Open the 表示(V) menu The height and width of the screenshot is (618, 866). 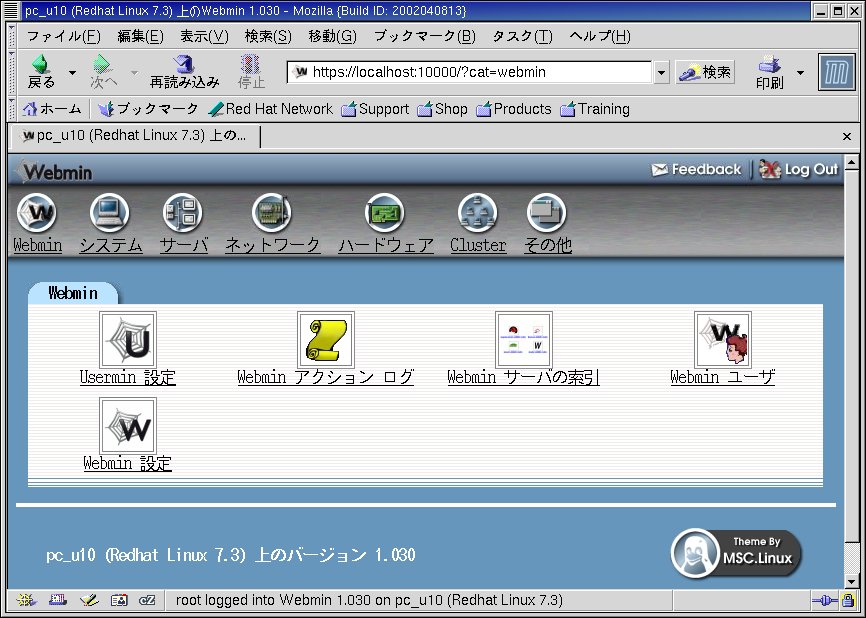(204, 36)
